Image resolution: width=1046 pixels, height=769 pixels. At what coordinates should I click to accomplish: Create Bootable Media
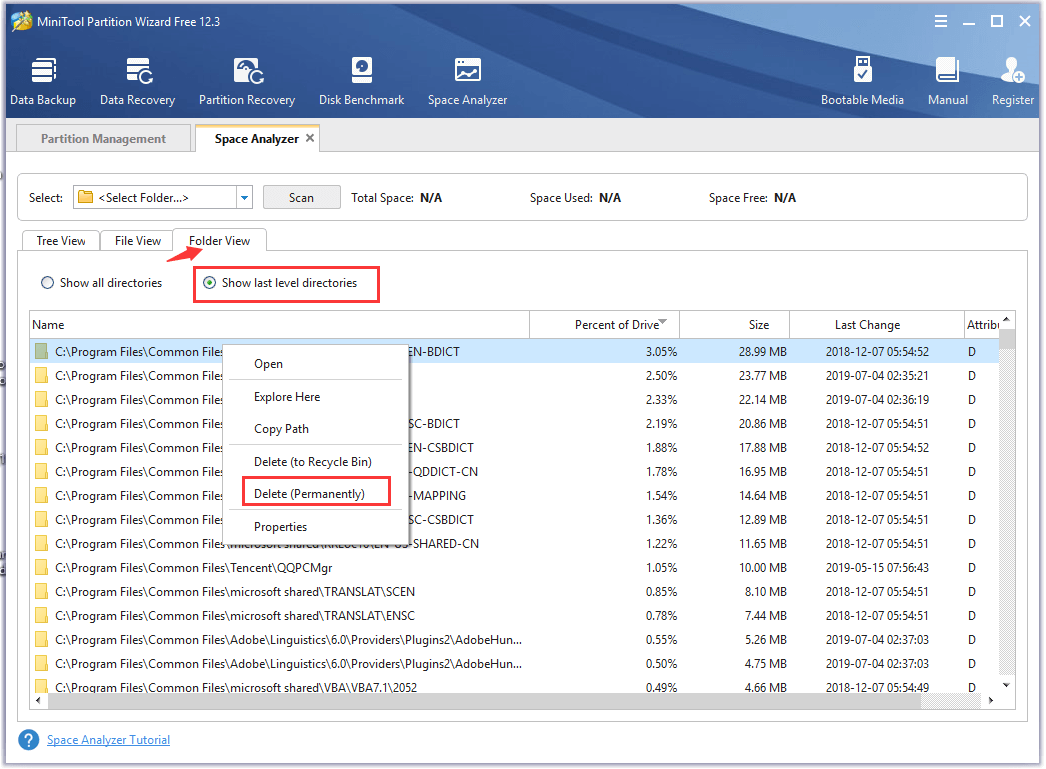863,81
